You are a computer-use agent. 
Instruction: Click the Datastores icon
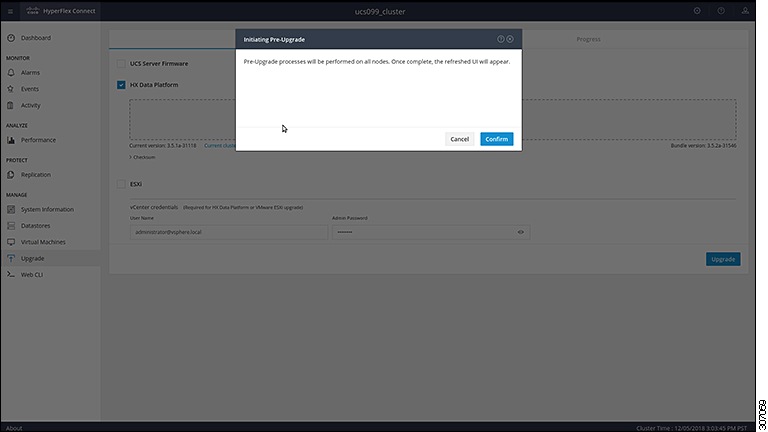pos(11,226)
